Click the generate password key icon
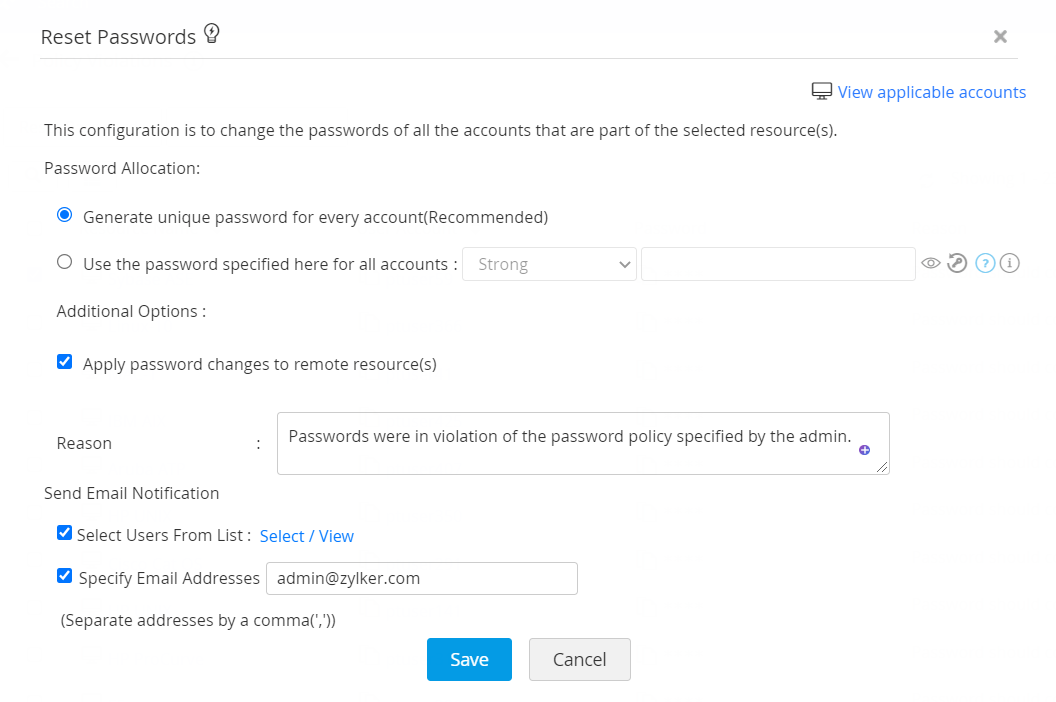 (957, 264)
